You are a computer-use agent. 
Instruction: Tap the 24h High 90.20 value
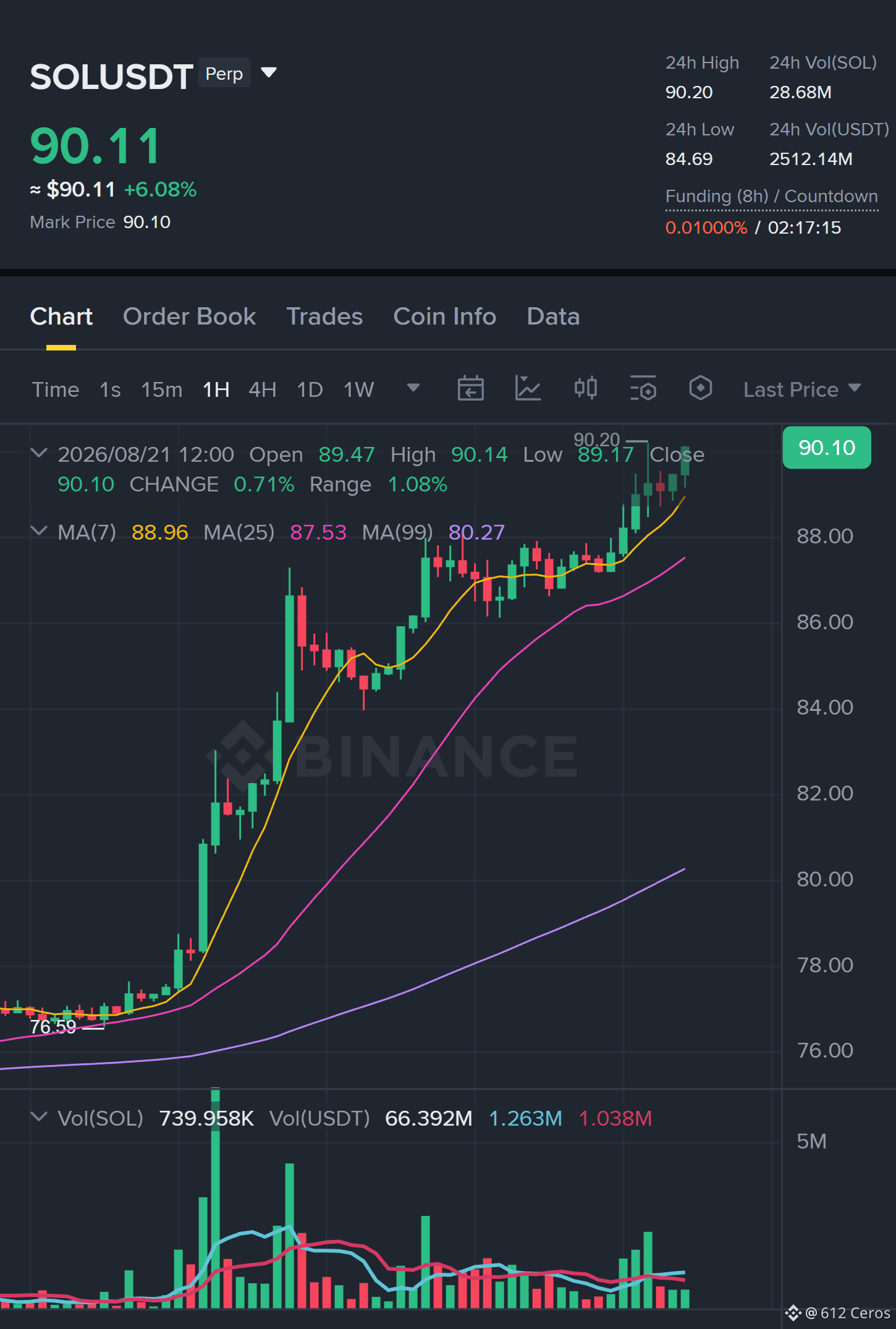tap(689, 93)
